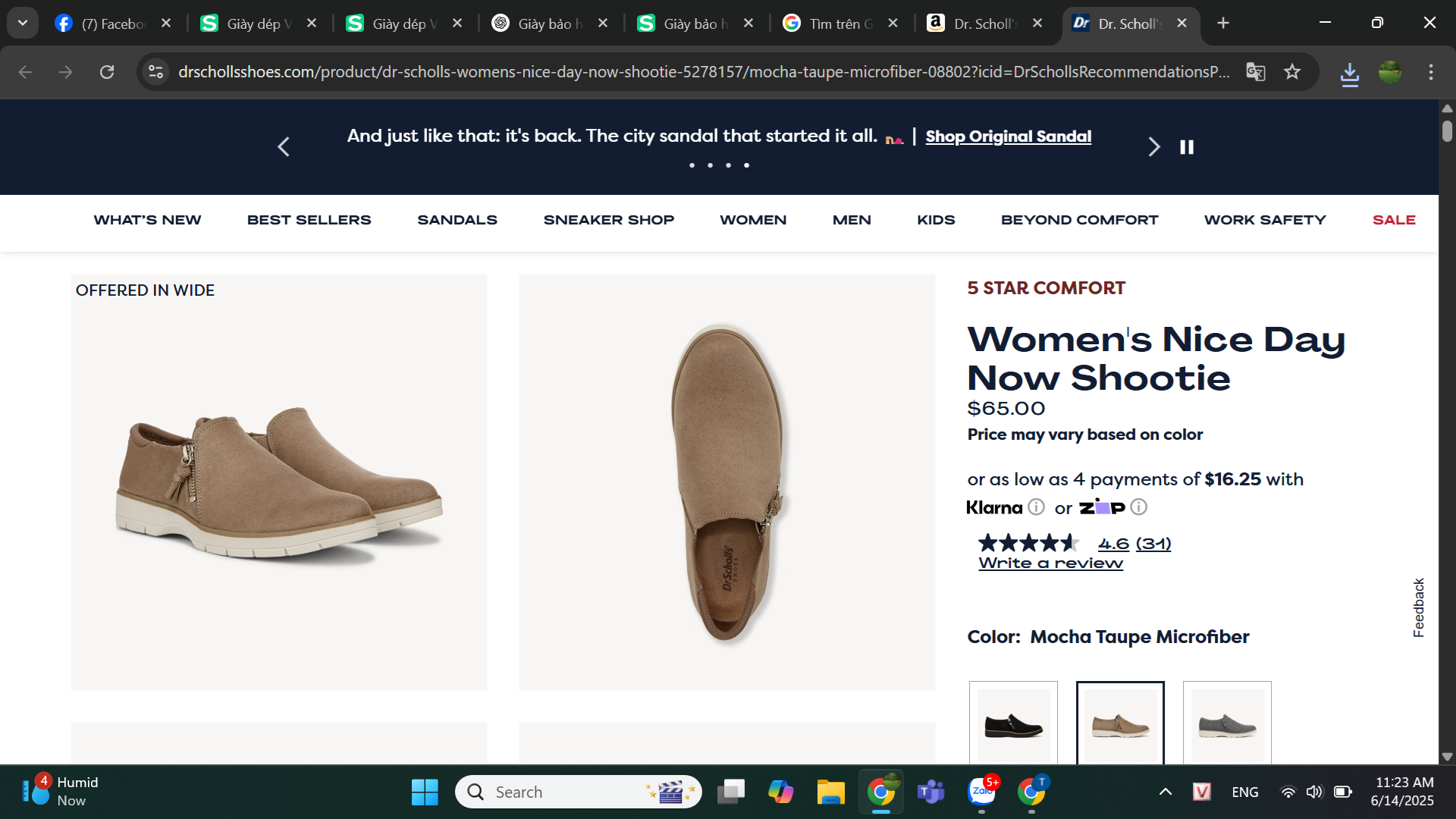Click Shop Original Sandal link
Screen dimensions: 1456x819
(x=1008, y=136)
